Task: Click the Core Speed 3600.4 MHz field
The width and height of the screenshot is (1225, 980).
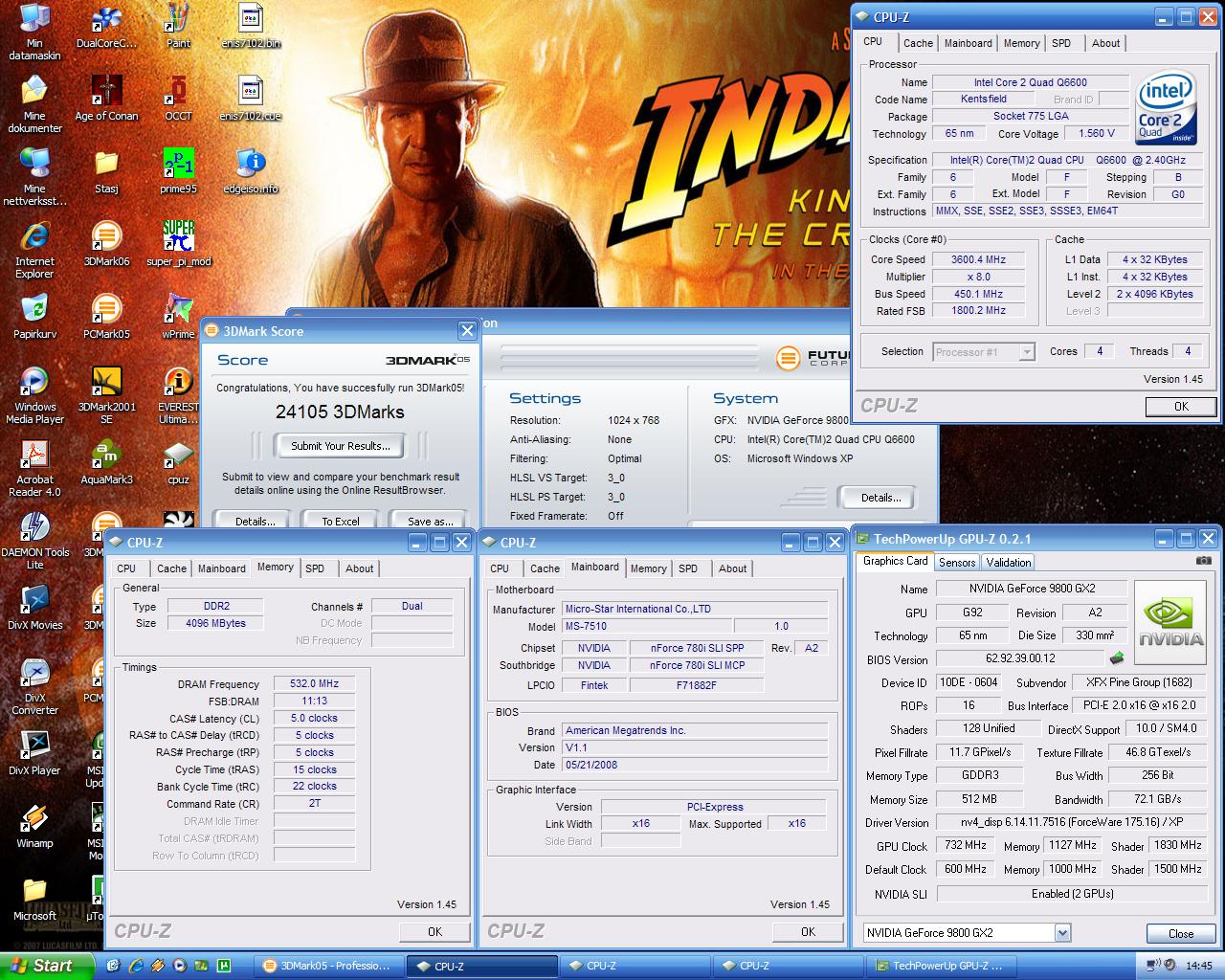Action: [x=978, y=259]
